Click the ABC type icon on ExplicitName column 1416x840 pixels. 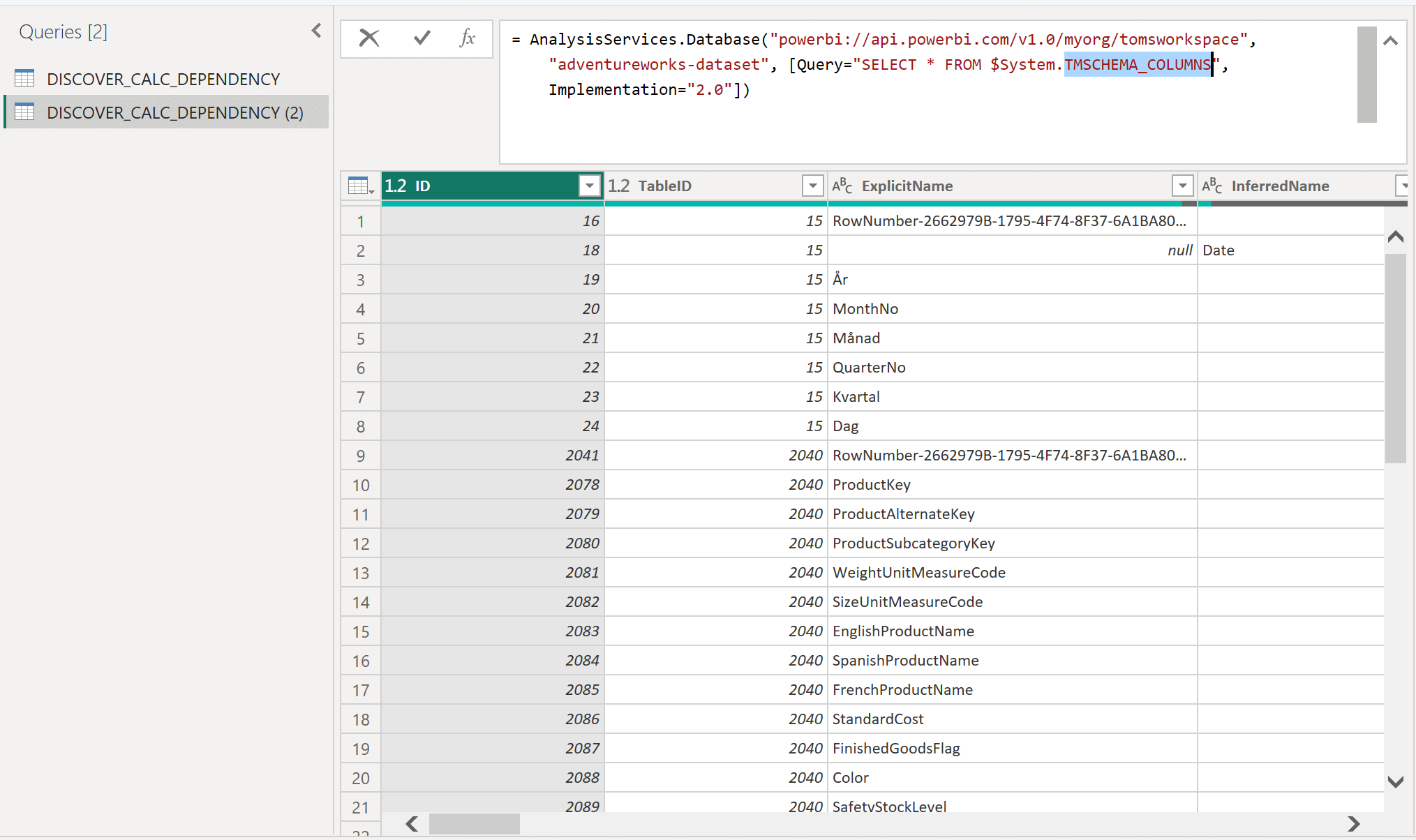click(x=842, y=186)
